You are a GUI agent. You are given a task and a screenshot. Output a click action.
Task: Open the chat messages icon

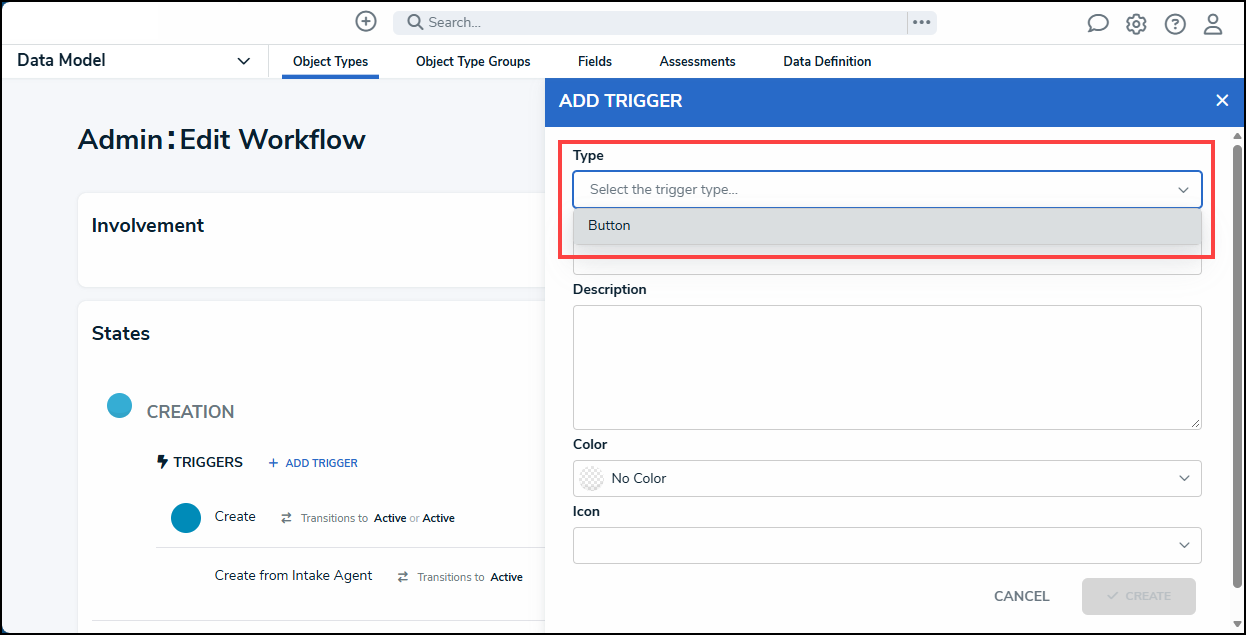tap(1098, 24)
